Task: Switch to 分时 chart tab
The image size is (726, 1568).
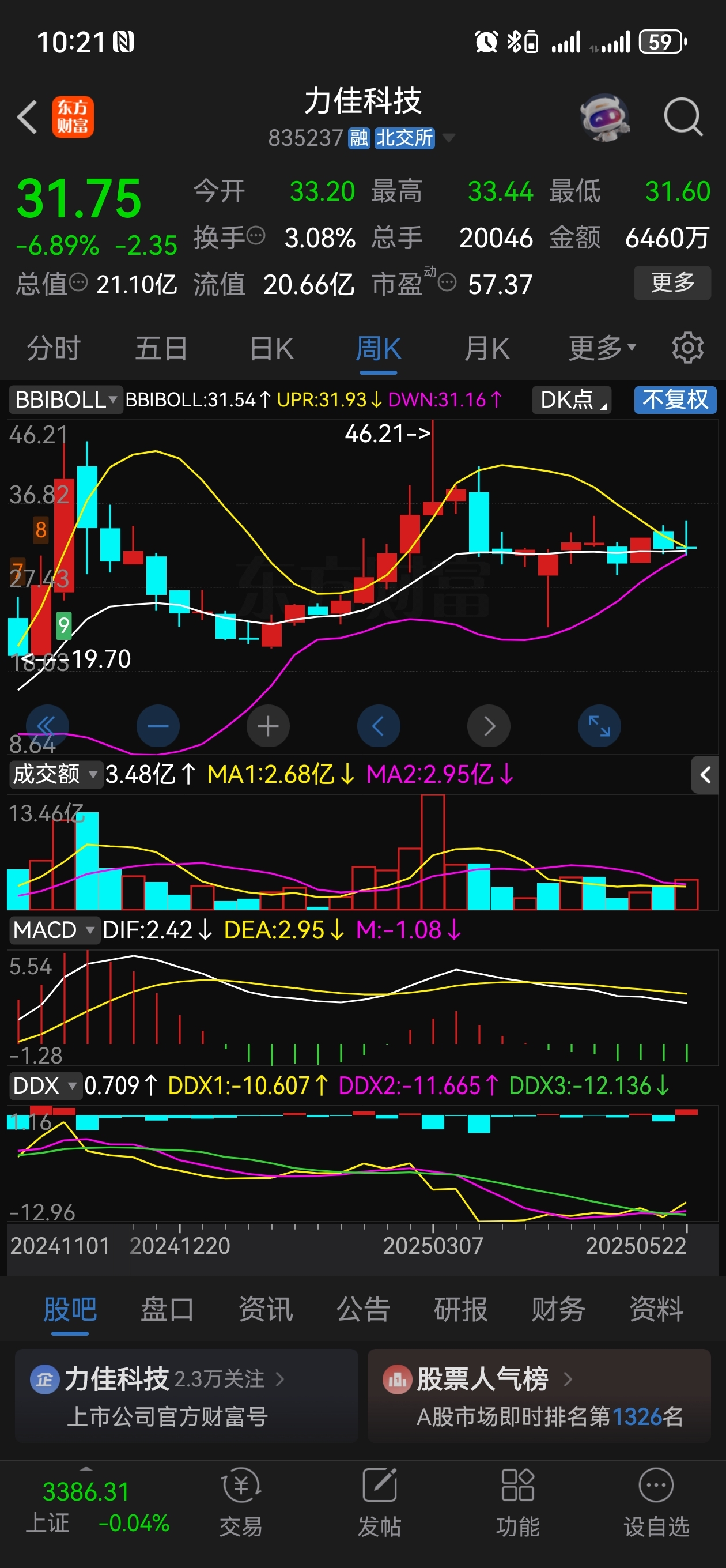Action: click(x=54, y=348)
